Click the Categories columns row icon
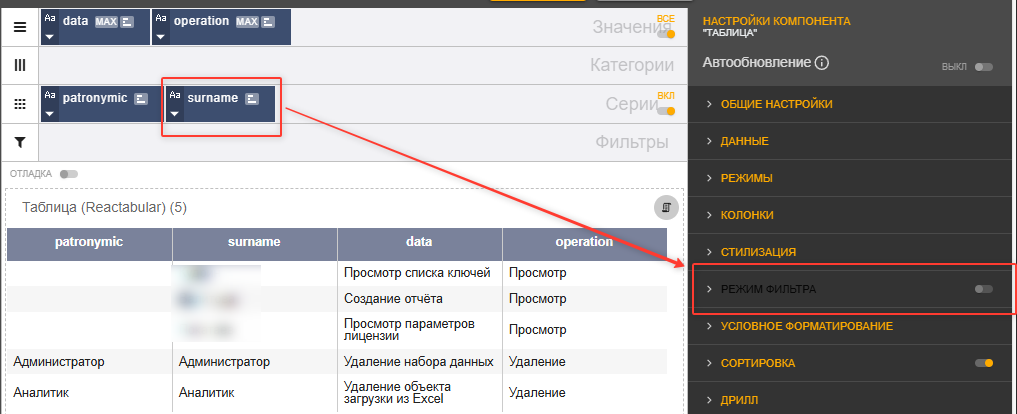The image size is (1017, 414). (19, 65)
